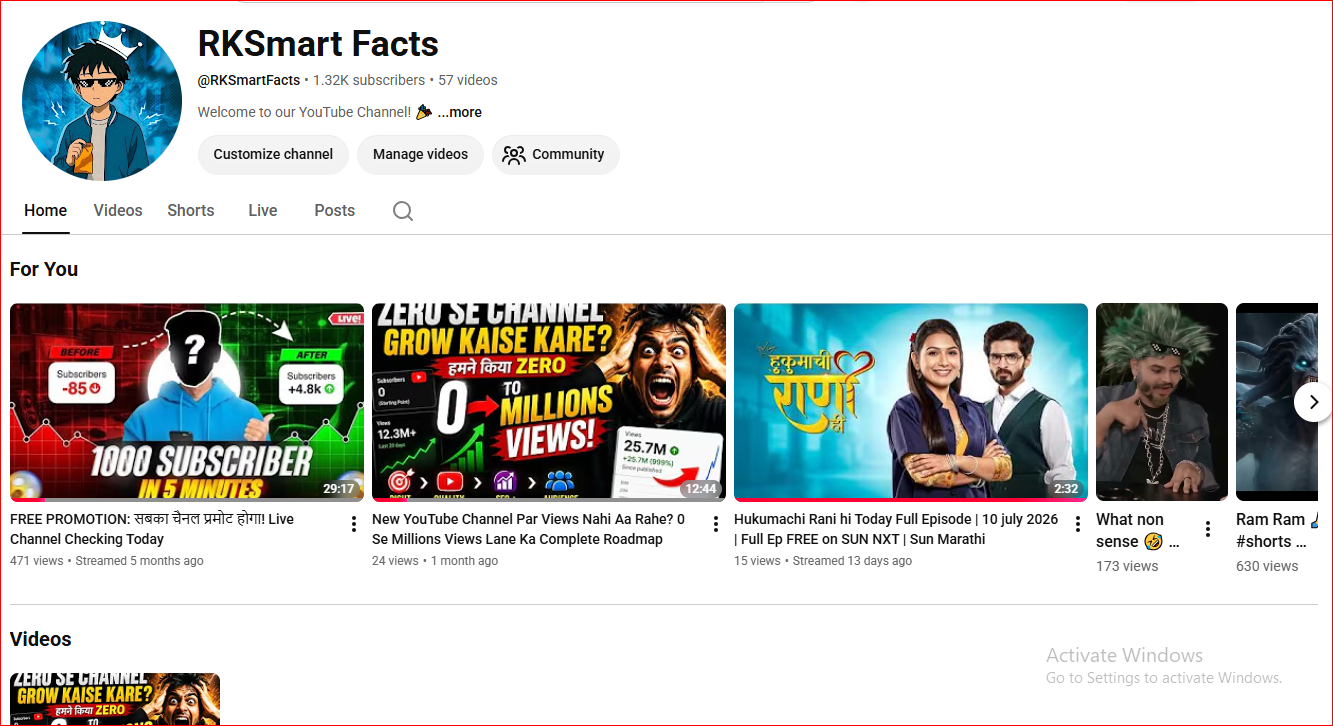
Task: Open the Community button
Action: tap(556, 155)
